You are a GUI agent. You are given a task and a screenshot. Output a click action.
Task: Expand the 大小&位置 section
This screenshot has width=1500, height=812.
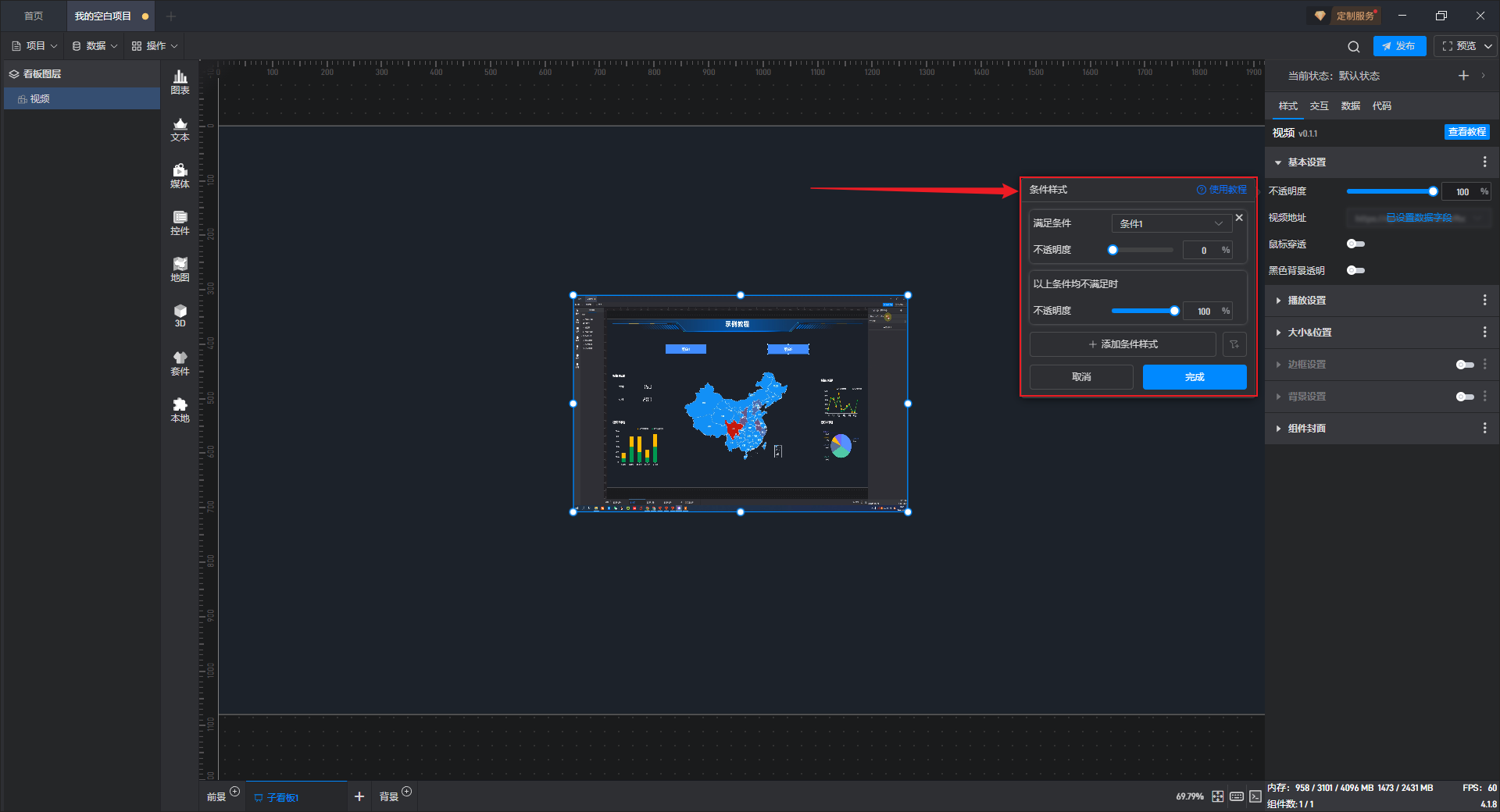1309,333
